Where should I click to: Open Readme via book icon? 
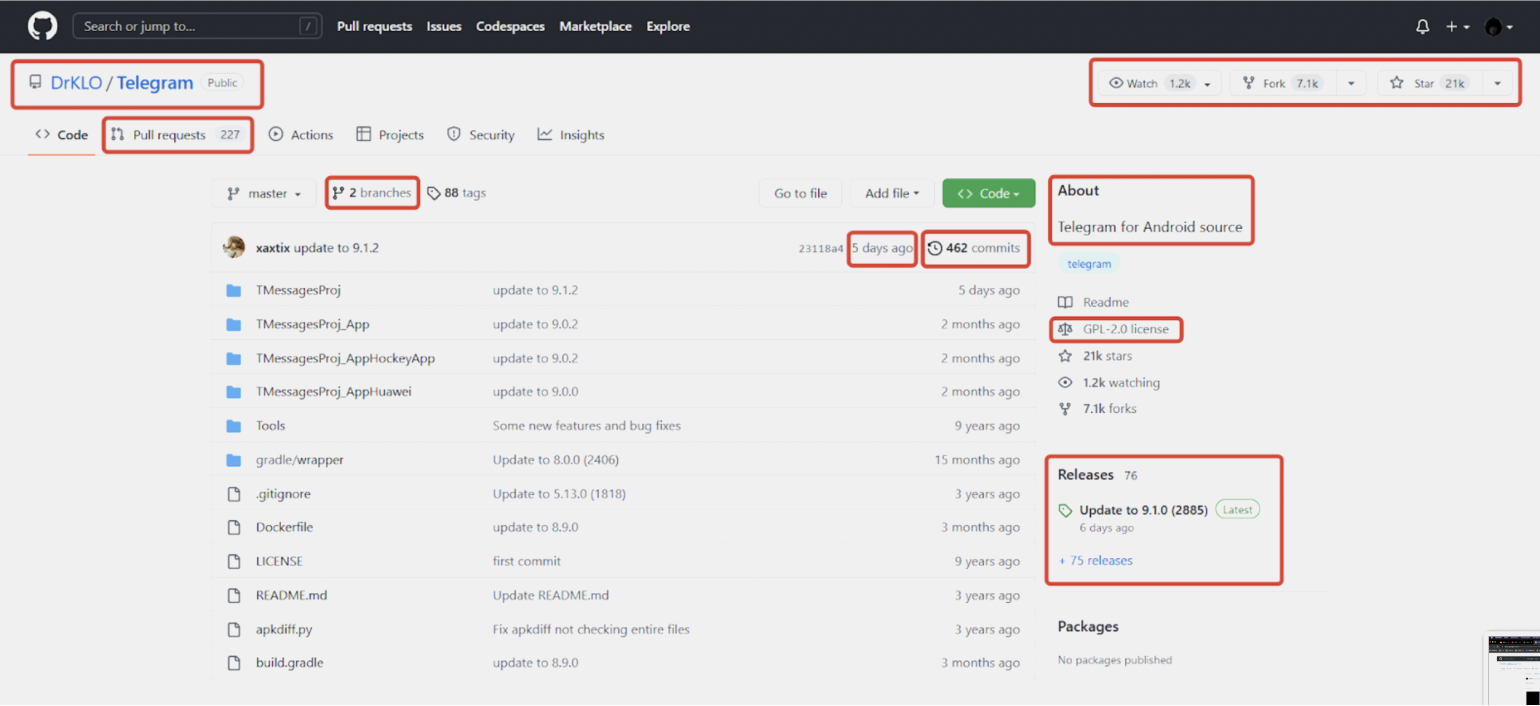click(x=1065, y=302)
